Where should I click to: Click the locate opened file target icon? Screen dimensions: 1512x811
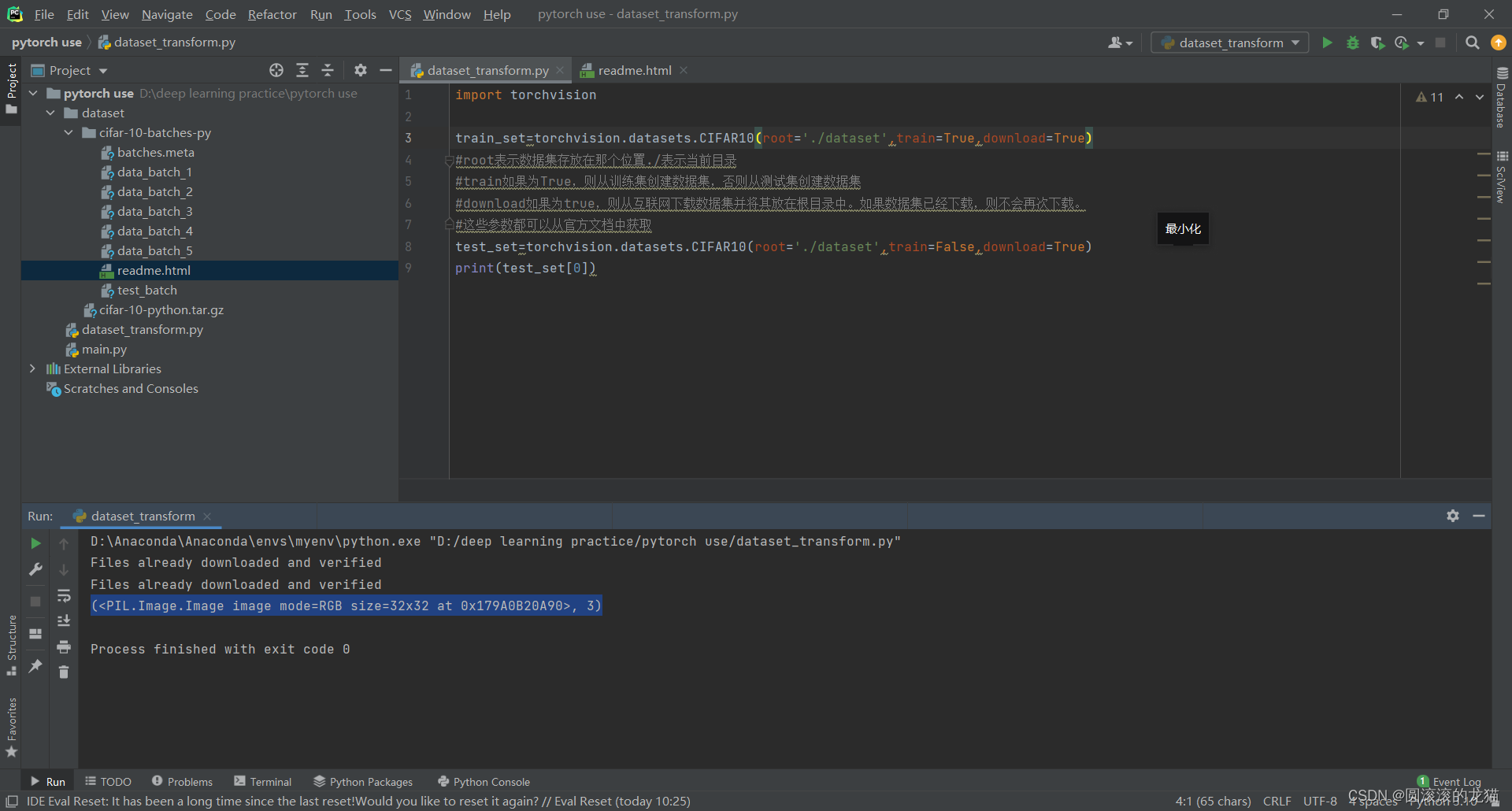pyautogui.click(x=276, y=70)
